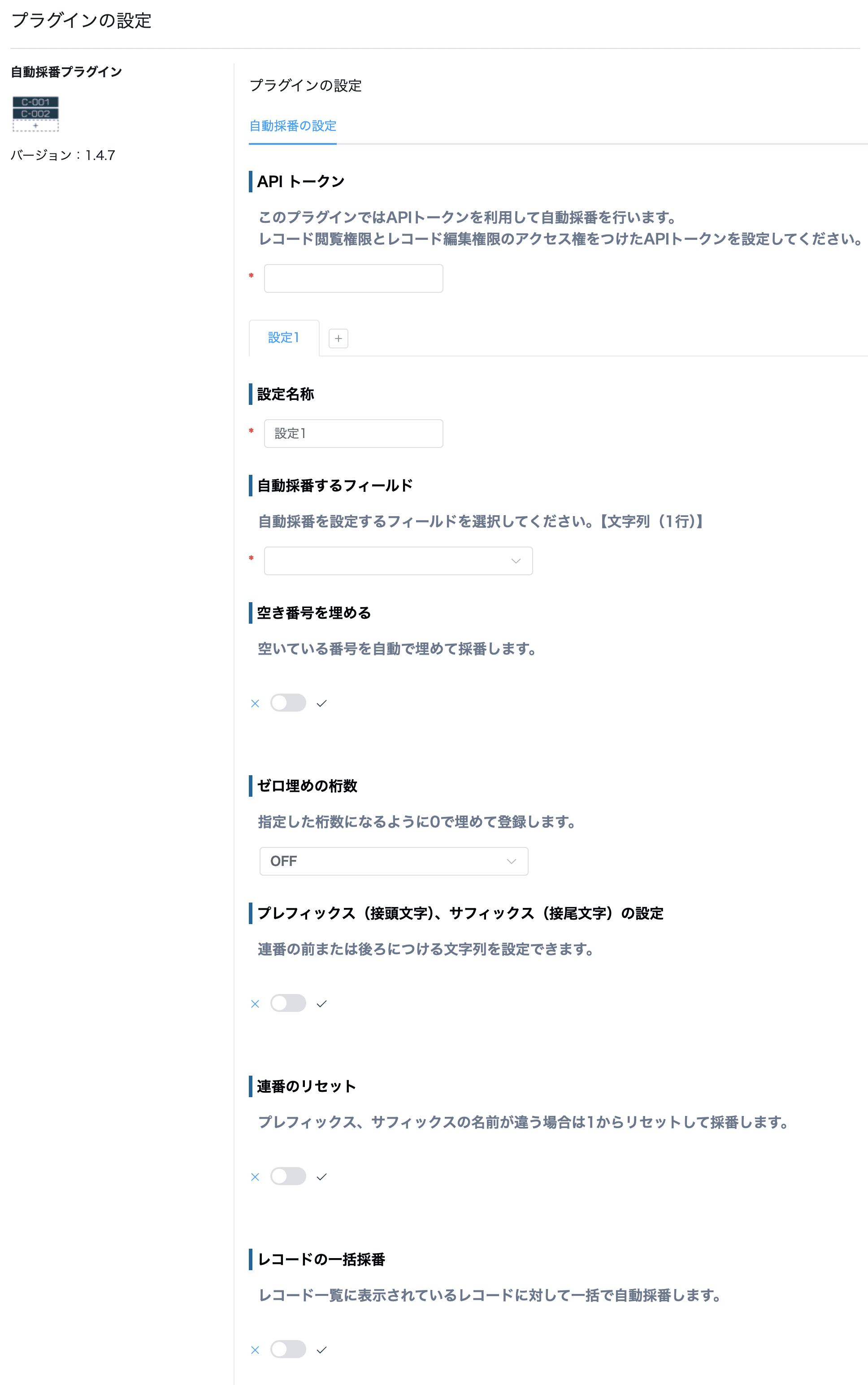
Task: Click checkmark icon beside レコードの一括採番 switch
Action: tap(321, 1350)
